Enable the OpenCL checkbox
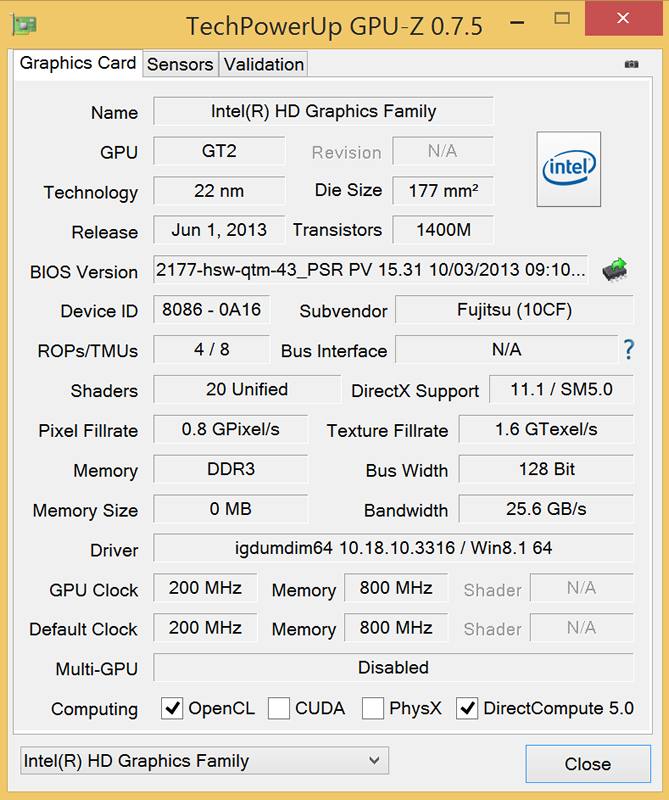The image size is (669, 800). click(172, 708)
